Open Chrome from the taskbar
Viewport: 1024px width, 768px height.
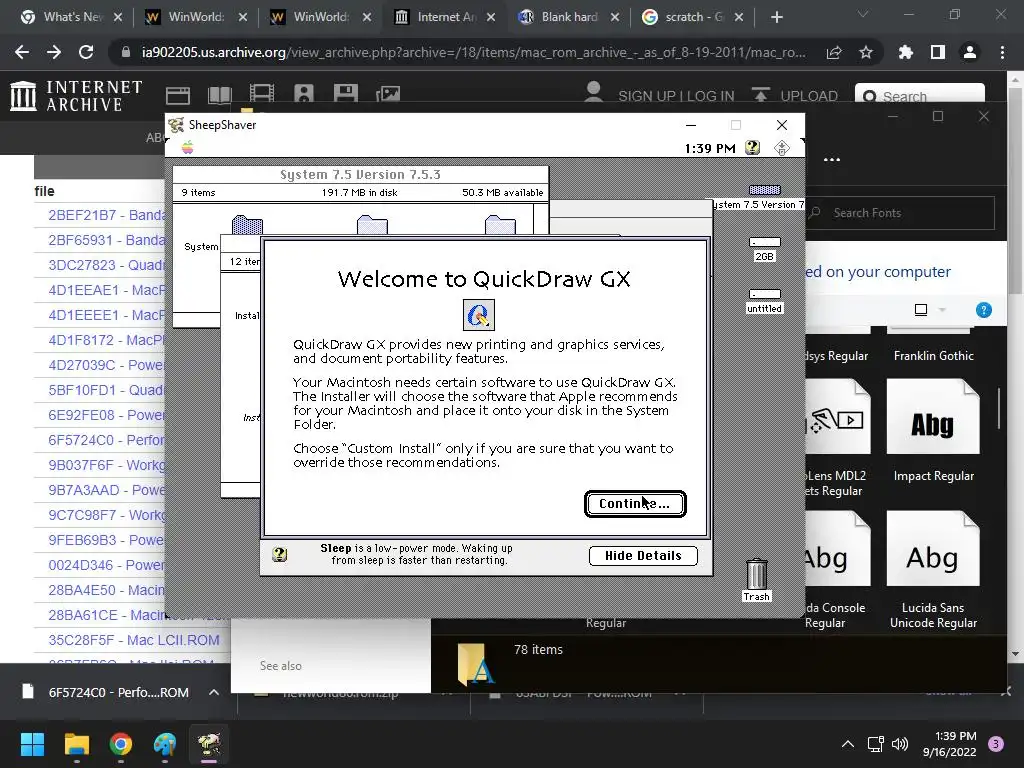(x=121, y=744)
